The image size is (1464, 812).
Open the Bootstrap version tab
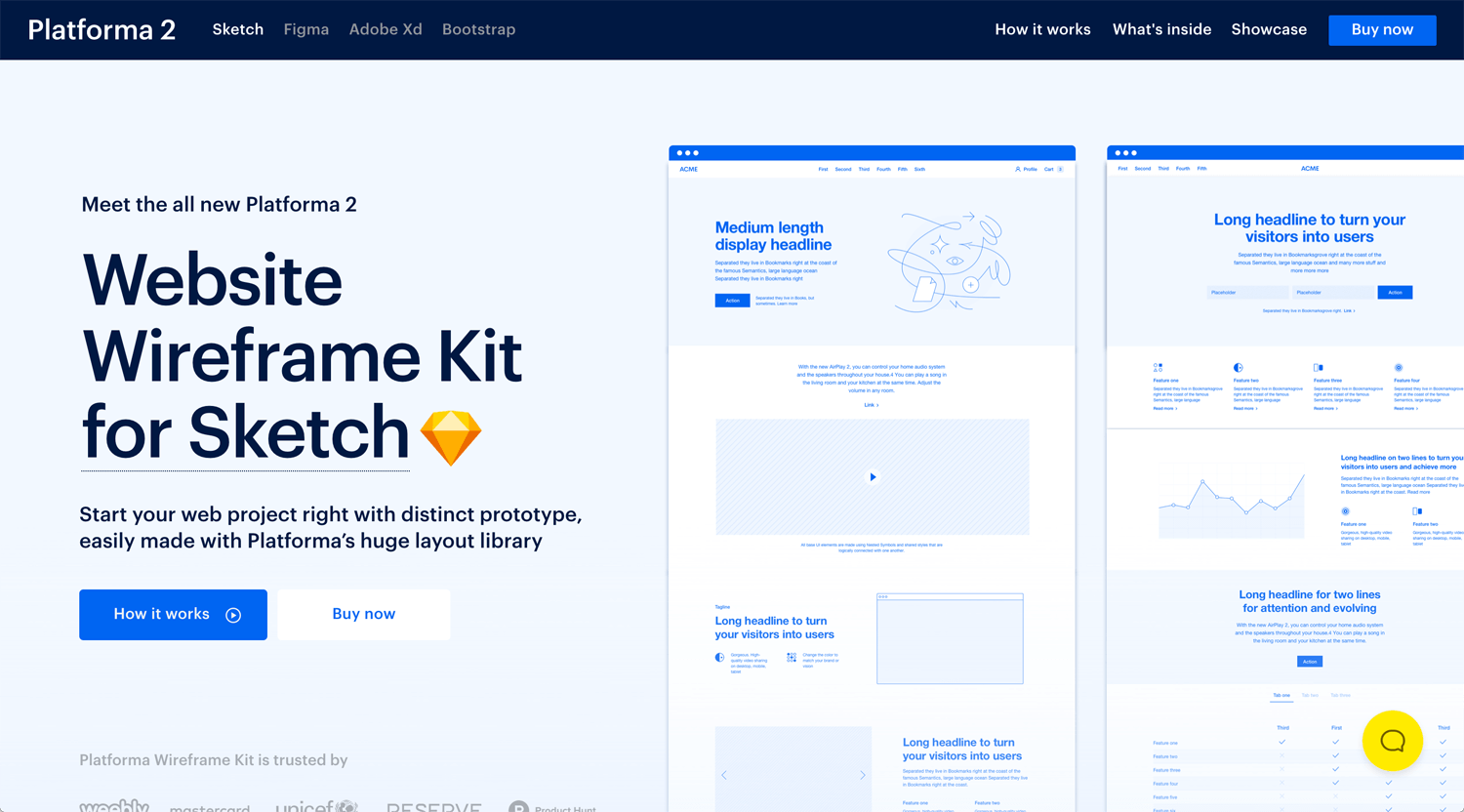tap(478, 29)
